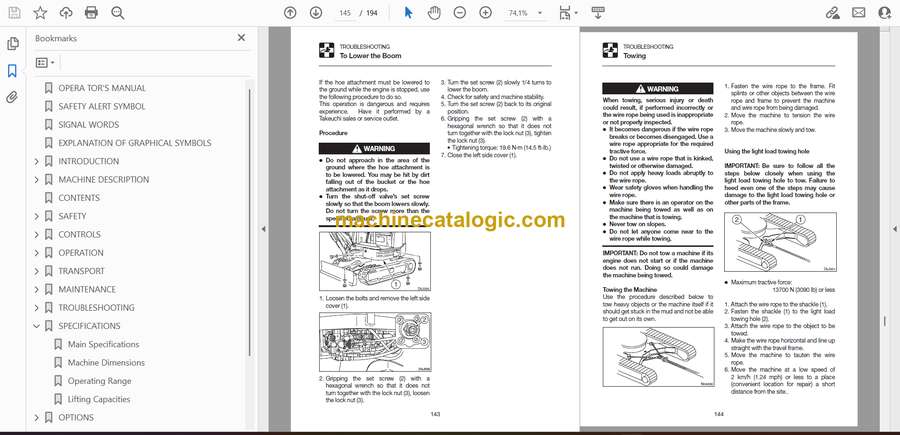The height and width of the screenshot is (435, 900).
Task: Zoom out with the minus icon
Action: coord(460,13)
